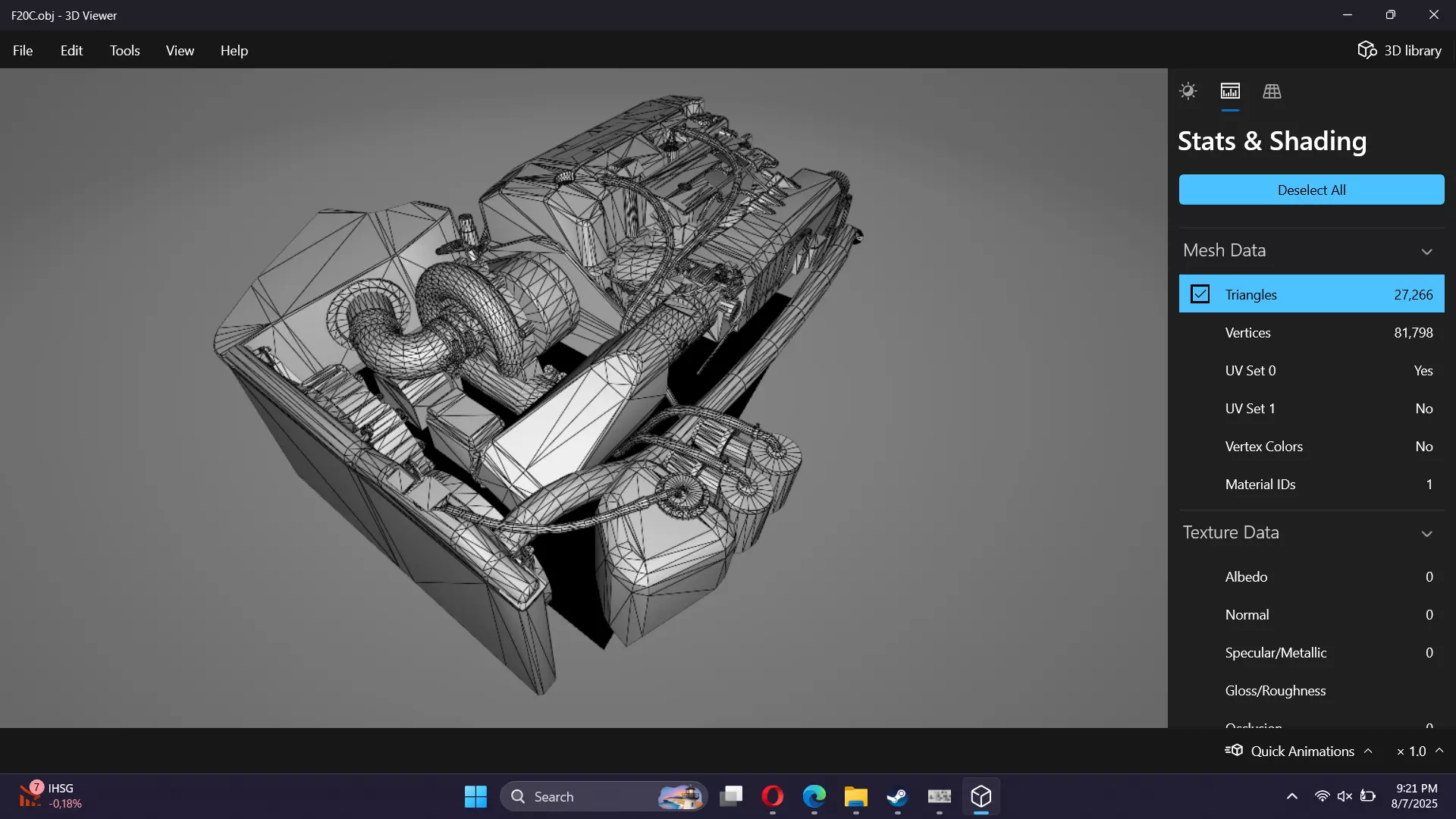Image resolution: width=1456 pixels, height=819 pixels.
Task: Open the animation speed × 1.0 dropdown
Action: [1420, 751]
